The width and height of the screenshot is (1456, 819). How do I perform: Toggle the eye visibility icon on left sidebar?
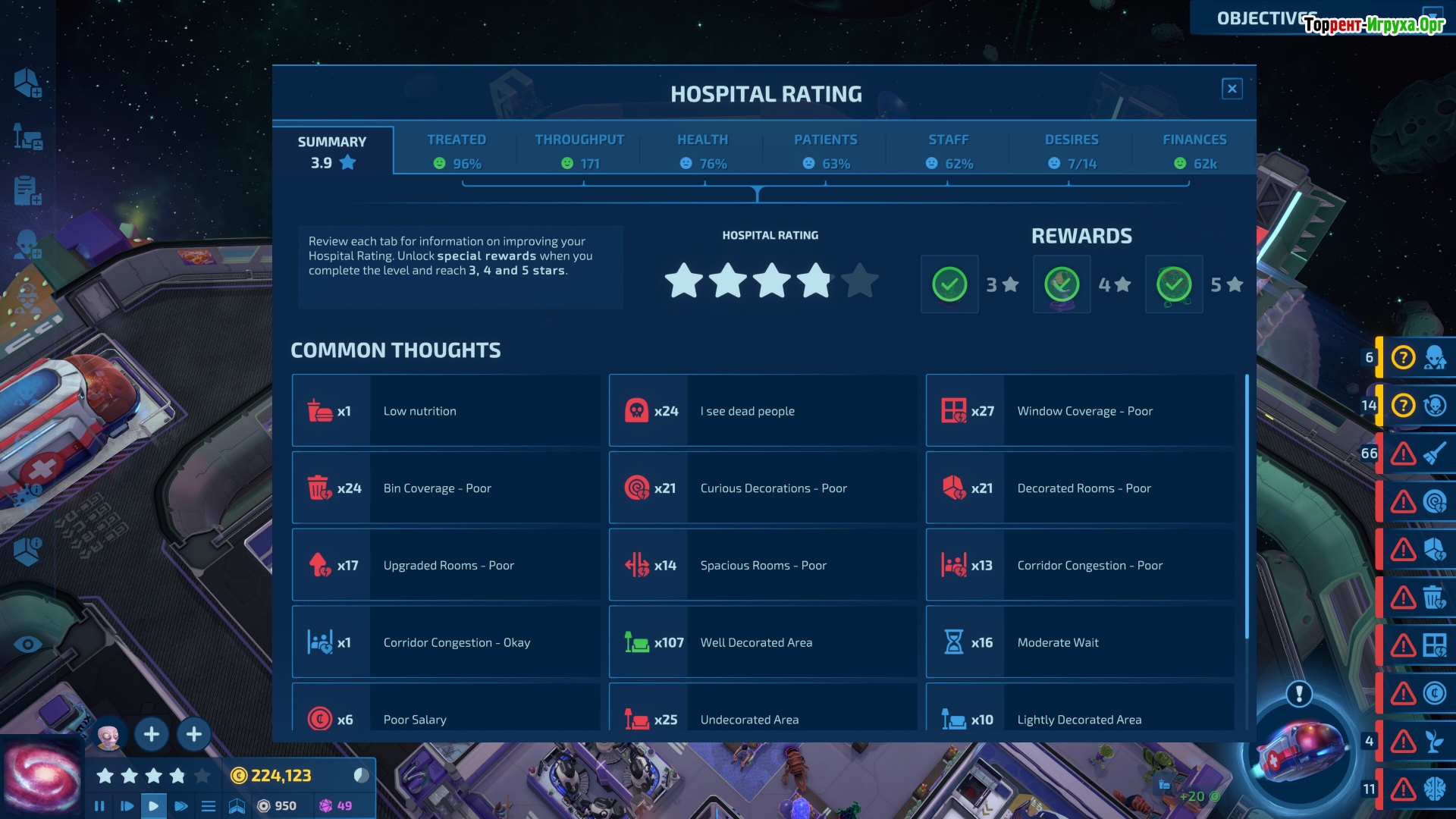tap(27, 645)
